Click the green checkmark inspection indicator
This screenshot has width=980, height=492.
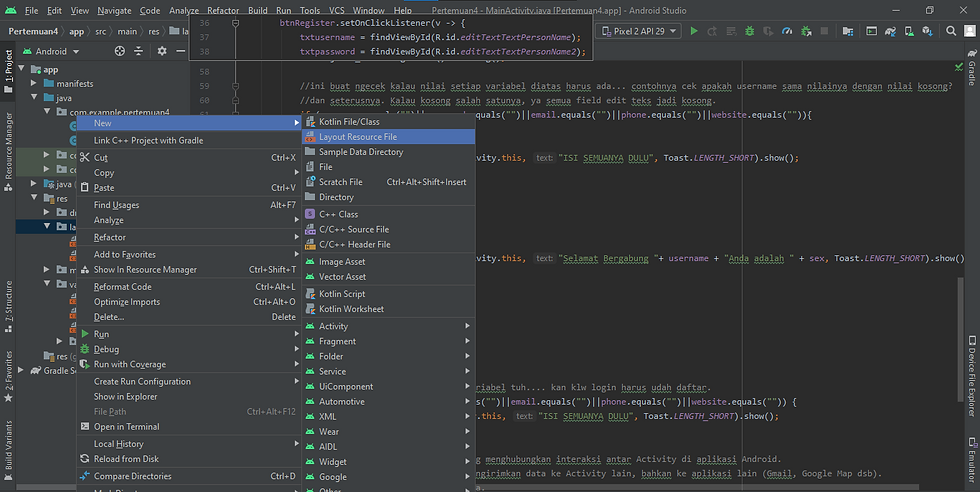[x=959, y=66]
